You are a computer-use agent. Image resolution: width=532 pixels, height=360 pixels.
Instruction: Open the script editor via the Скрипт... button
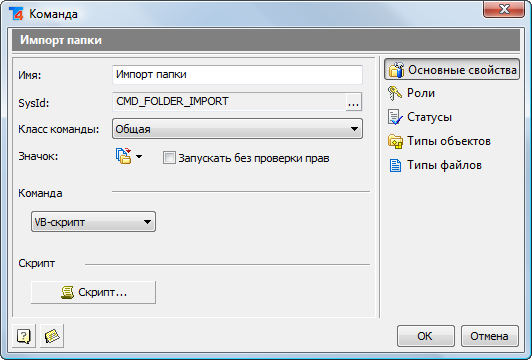[93, 292]
